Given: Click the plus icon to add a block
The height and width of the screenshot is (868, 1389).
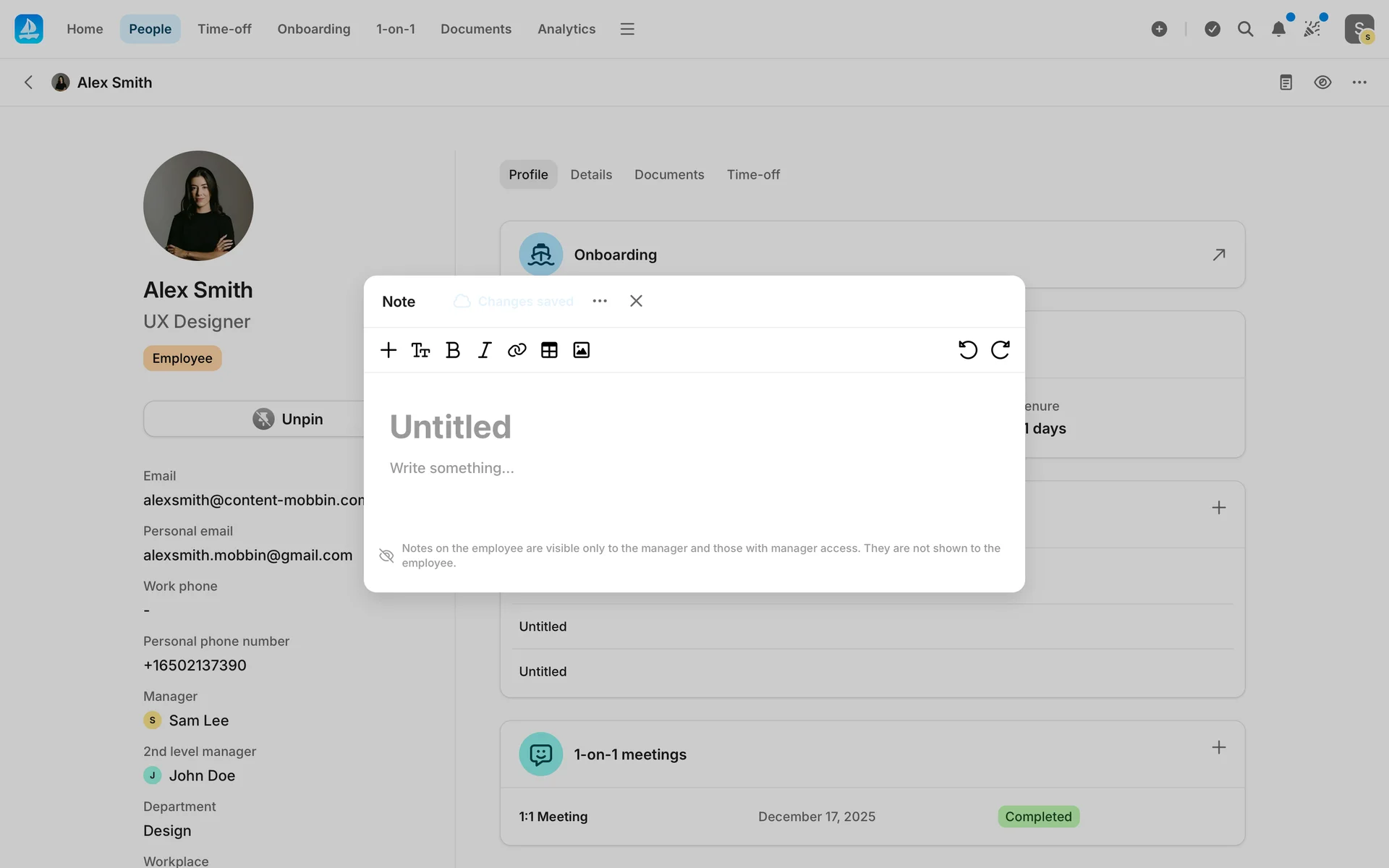Looking at the screenshot, I should (x=388, y=350).
